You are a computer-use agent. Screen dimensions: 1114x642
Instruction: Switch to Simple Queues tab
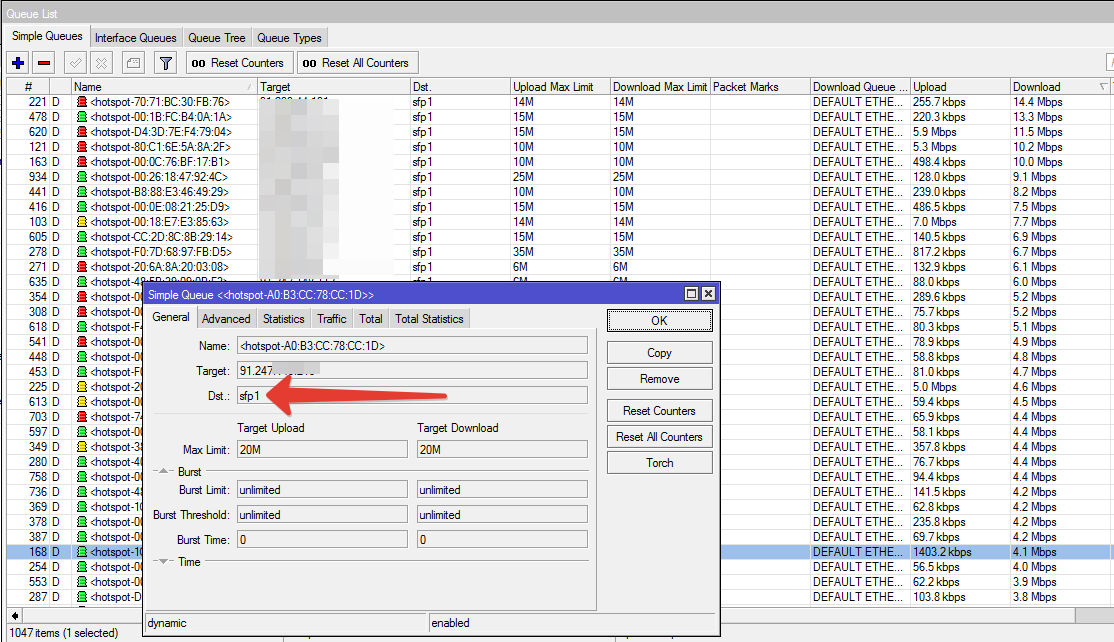(47, 36)
